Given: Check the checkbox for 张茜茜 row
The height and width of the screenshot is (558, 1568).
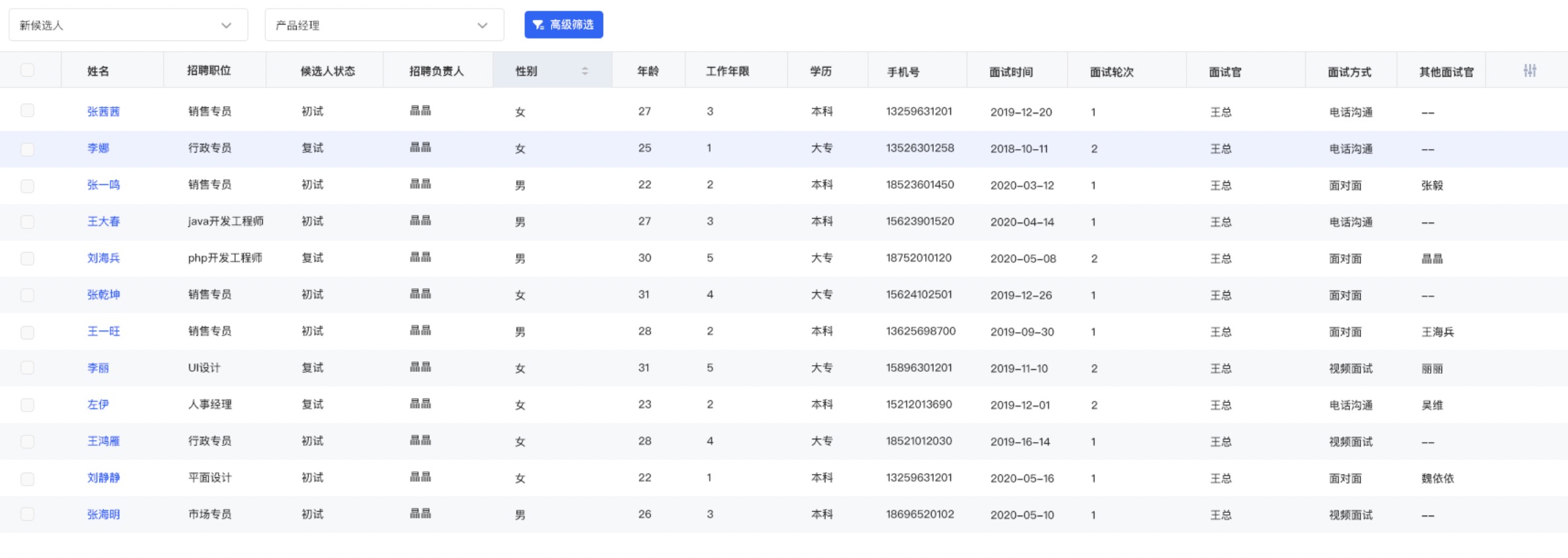Looking at the screenshot, I should [x=27, y=111].
